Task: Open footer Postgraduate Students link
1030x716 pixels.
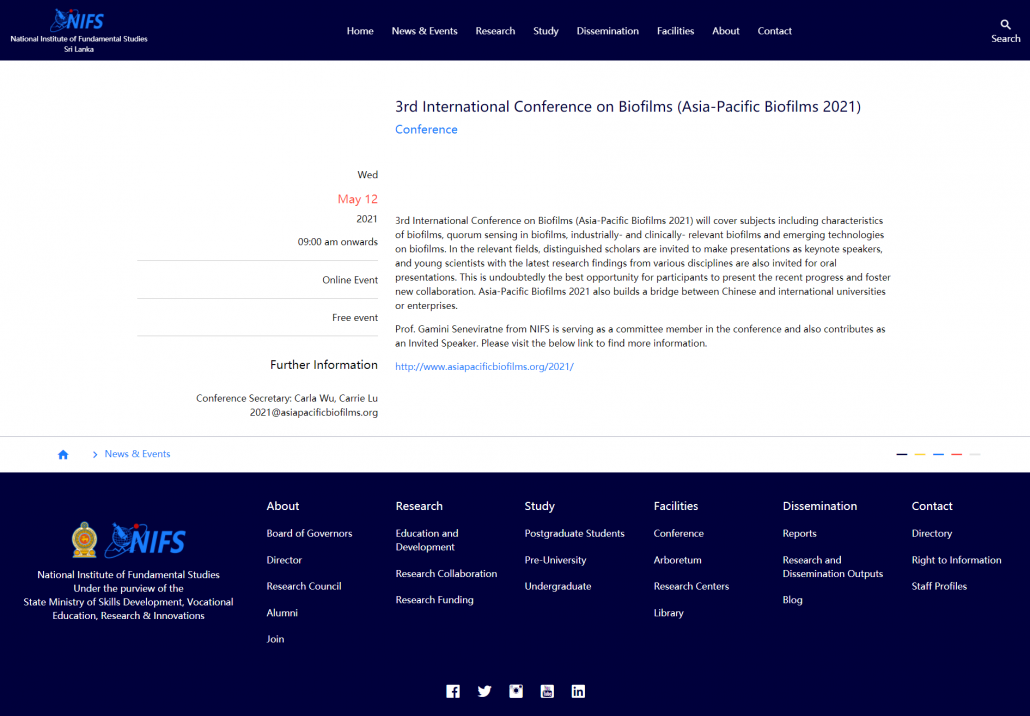Action: [574, 533]
